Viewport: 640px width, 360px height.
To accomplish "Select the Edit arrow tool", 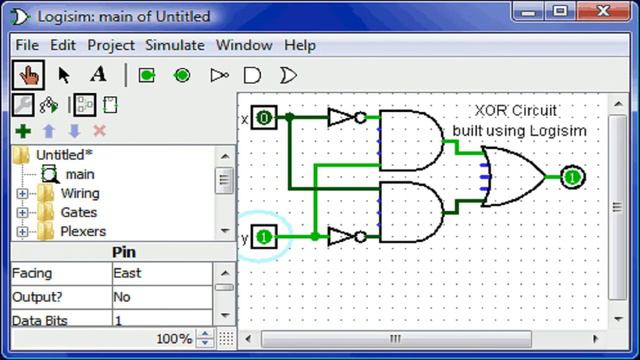I will click(63, 76).
